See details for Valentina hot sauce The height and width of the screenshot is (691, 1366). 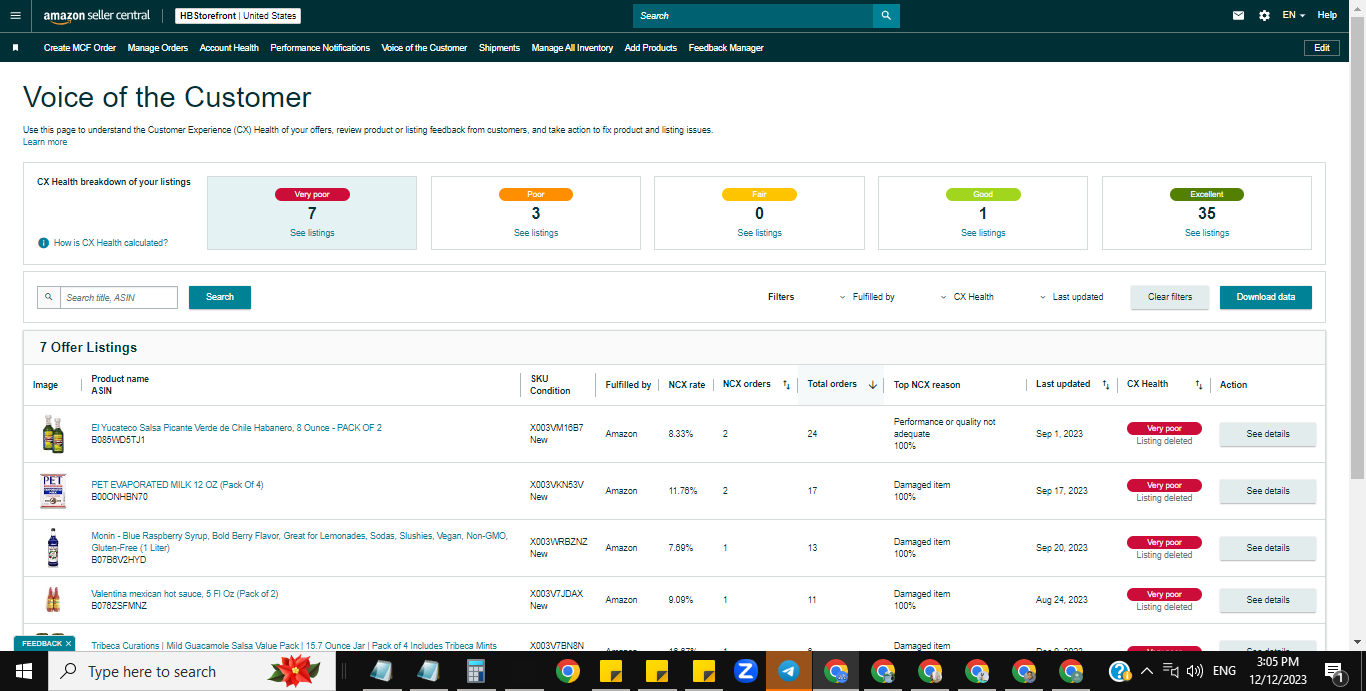(1268, 600)
